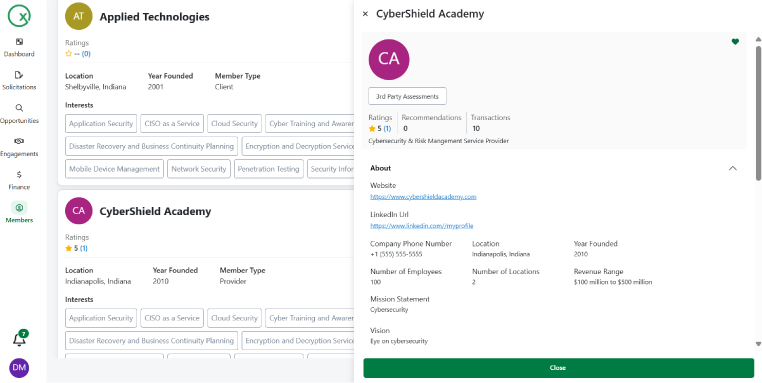Toggle the green heart favorite icon
762x383 pixels.
click(x=735, y=42)
